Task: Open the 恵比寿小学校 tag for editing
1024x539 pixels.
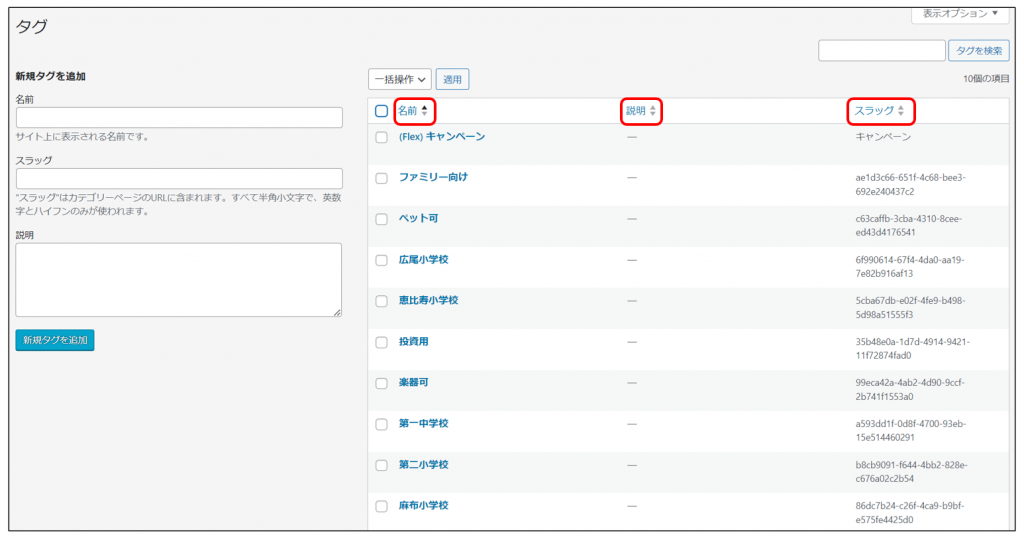Action: pos(428,301)
